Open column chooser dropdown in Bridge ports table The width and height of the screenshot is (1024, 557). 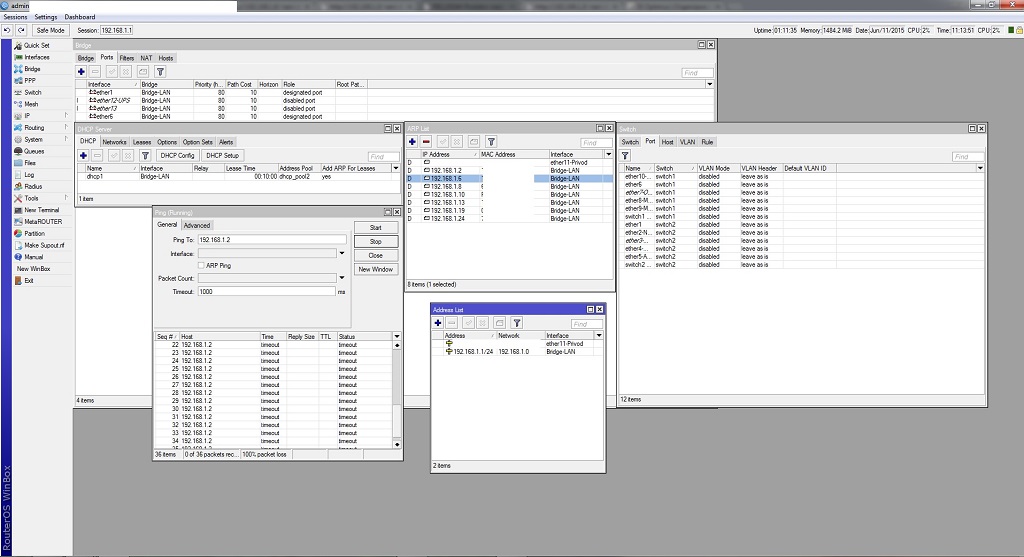pyautogui.click(x=709, y=84)
